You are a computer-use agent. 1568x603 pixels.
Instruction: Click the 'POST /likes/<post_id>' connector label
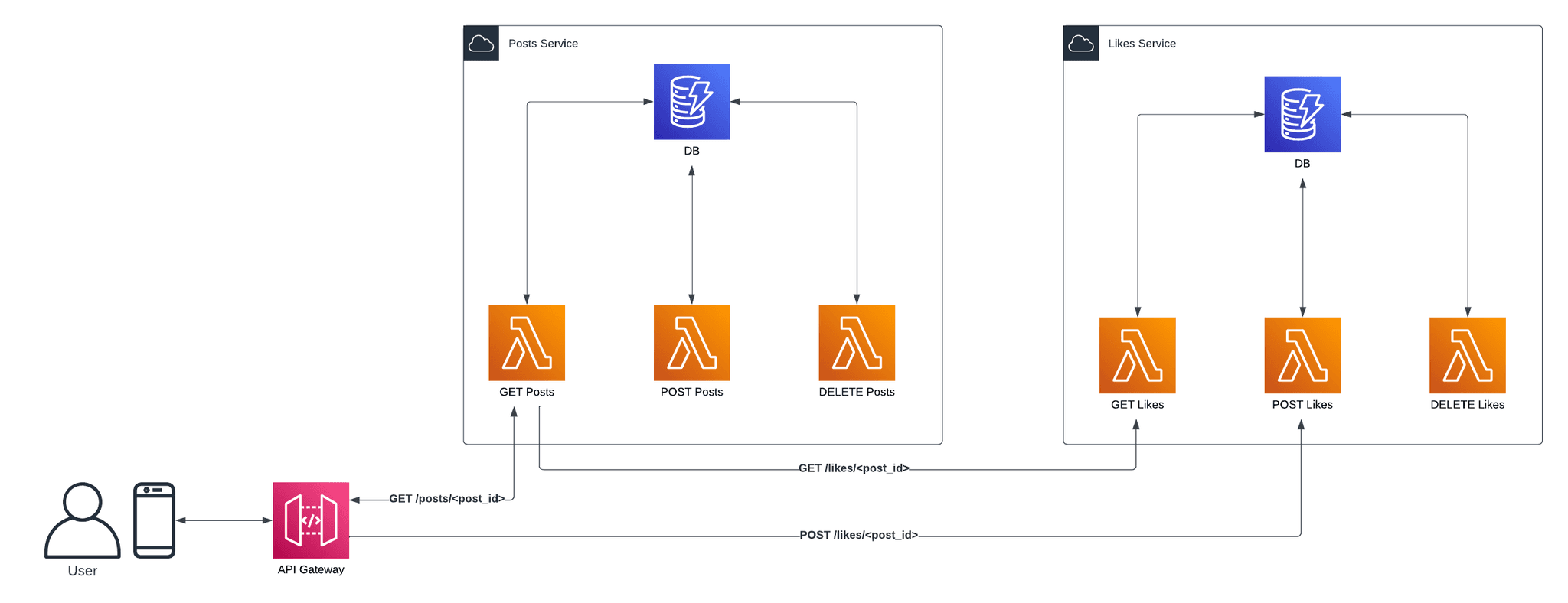point(858,535)
